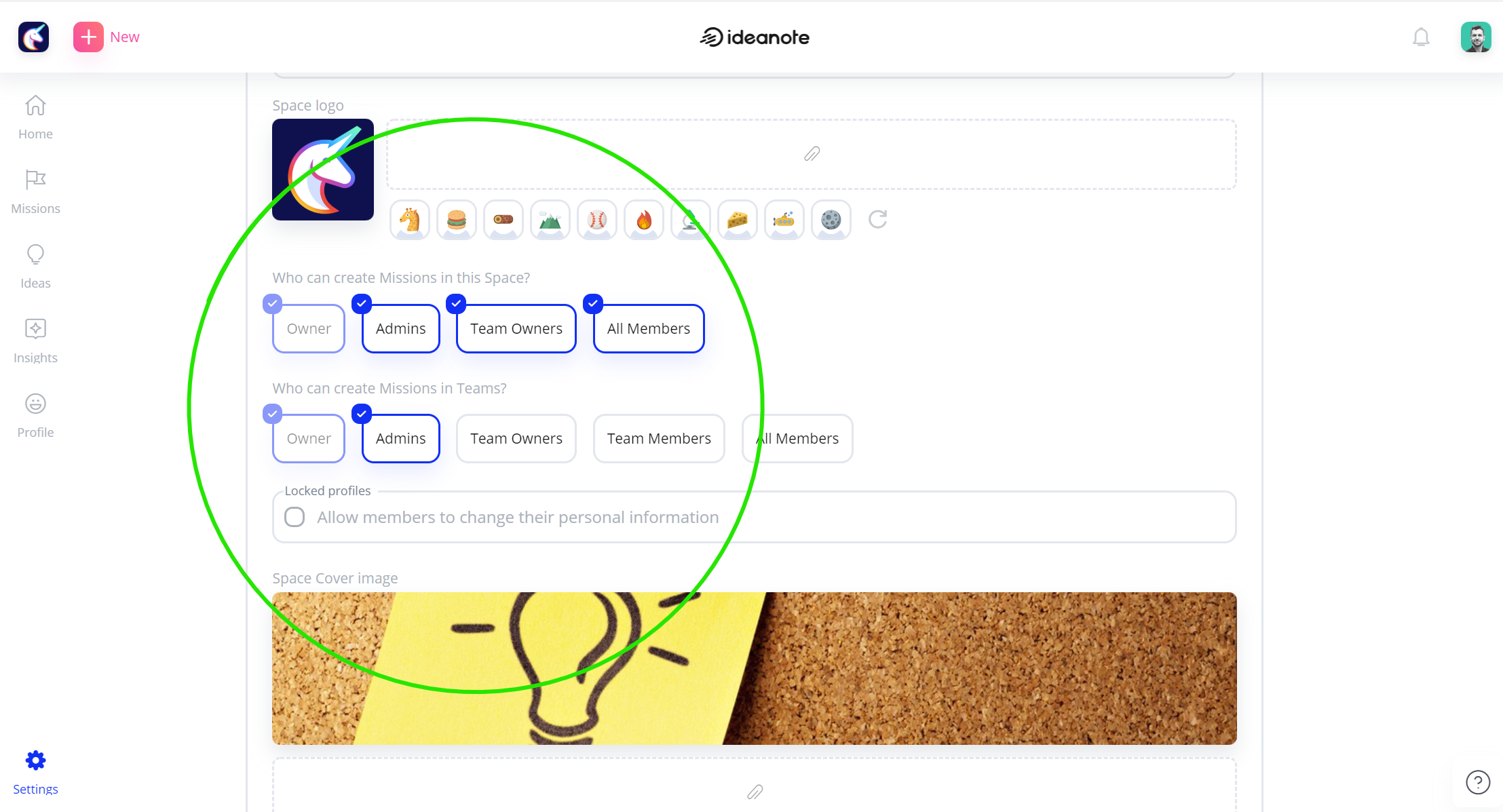Viewport: 1503px width, 812px height.
Task: Refresh the emoji logo suggestions
Action: click(x=878, y=219)
